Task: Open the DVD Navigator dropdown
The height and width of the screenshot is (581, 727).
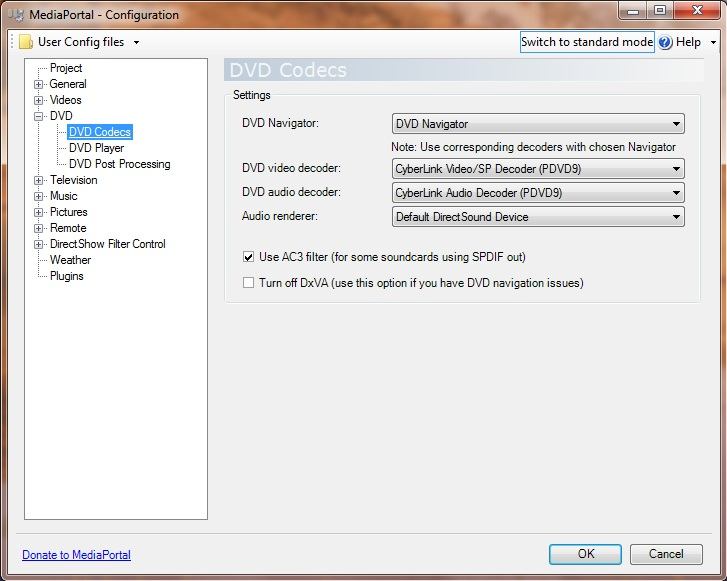Action: (x=538, y=124)
